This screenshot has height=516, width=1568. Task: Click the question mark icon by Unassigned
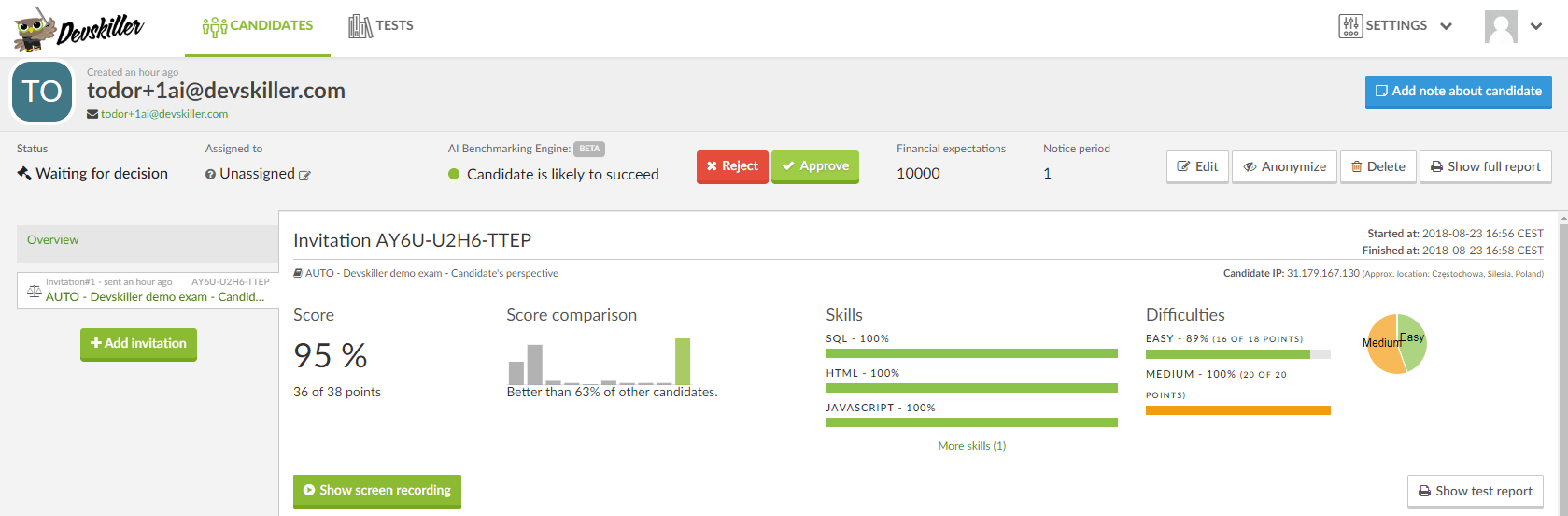211,175
